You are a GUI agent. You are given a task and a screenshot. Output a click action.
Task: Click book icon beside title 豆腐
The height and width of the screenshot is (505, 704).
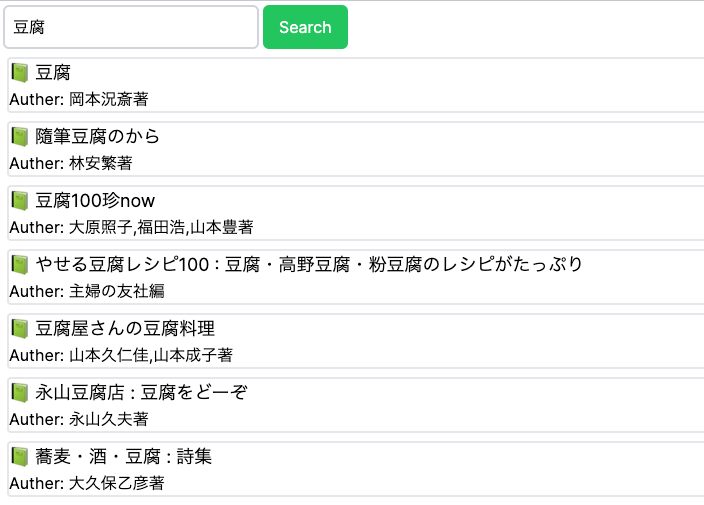[x=20, y=73]
